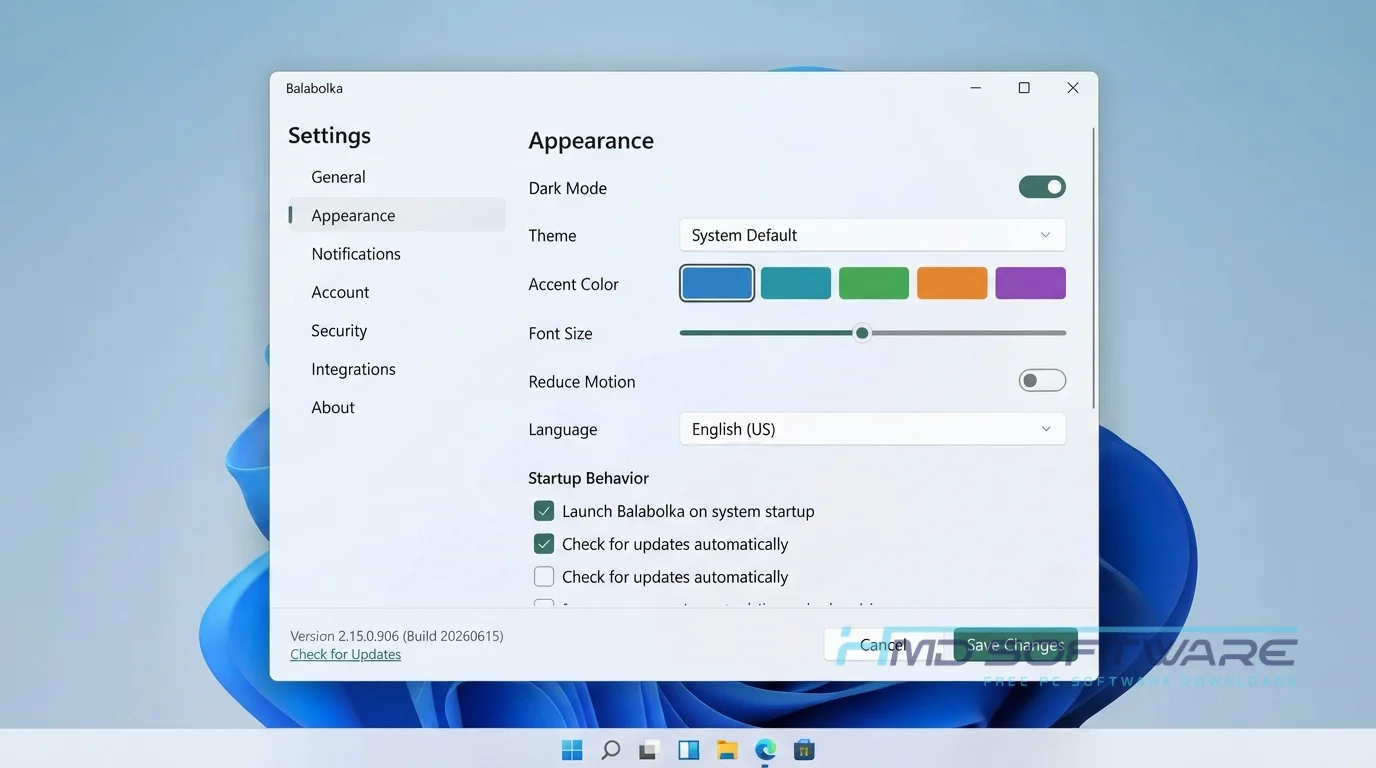This screenshot has width=1376, height=768.
Task: Open the Windows Start menu
Action: click(572, 750)
